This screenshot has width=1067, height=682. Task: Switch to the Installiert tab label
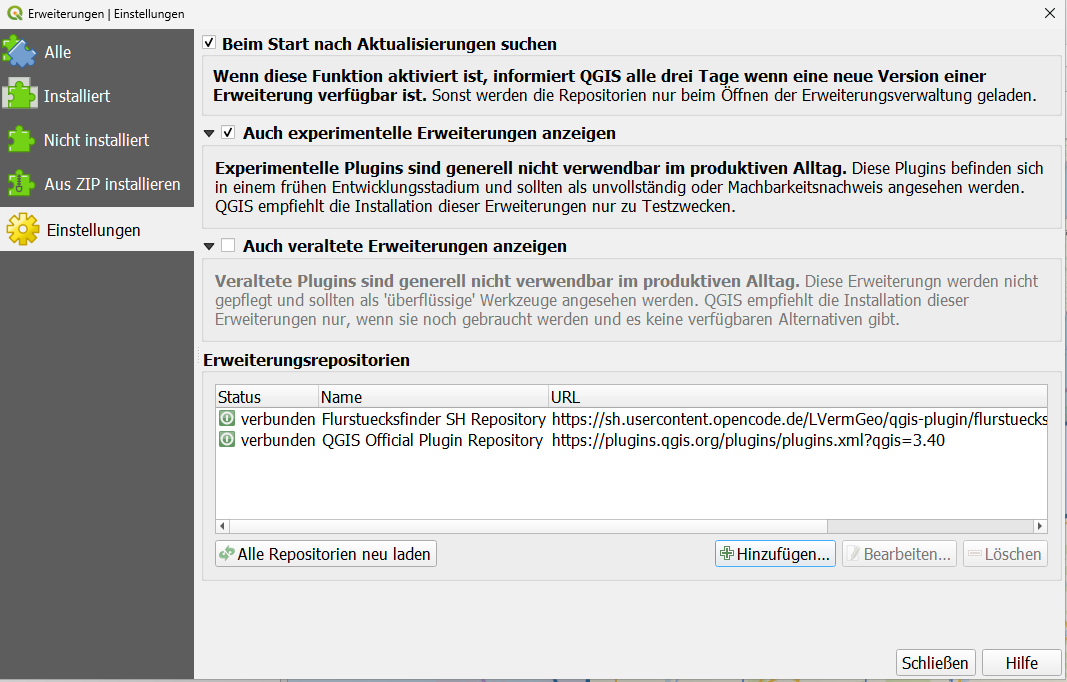pos(77,96)
